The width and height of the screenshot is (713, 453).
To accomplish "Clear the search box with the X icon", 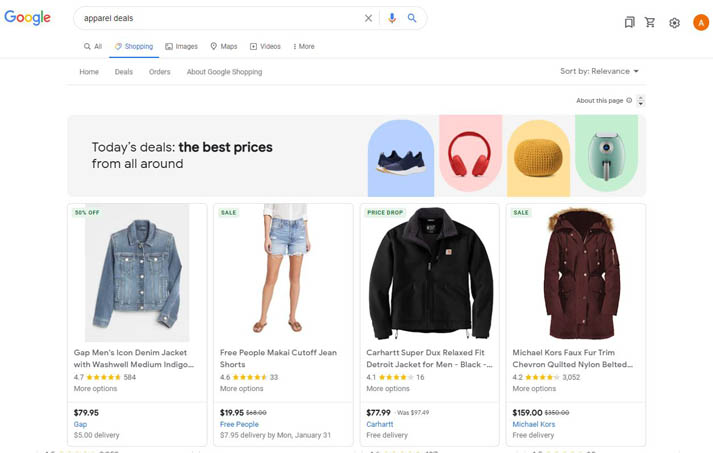I will pyautogui.click(x=368, y=18).
